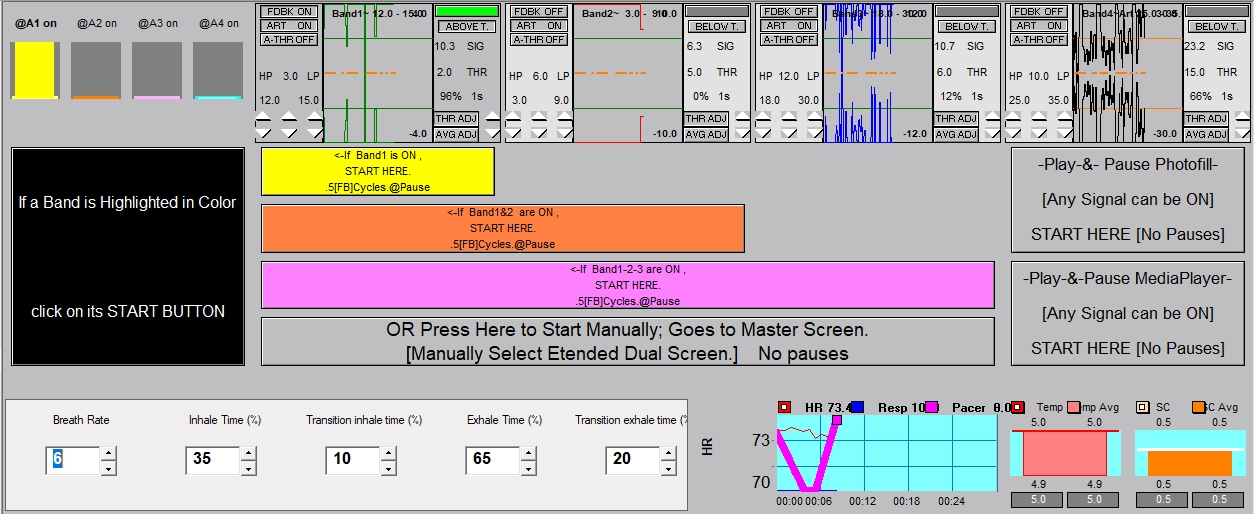This screenshot has height=514, width=1255.
Task: Click Band4 THR ADJ button
Action: pyautogui.click(x=1206, y=119)
